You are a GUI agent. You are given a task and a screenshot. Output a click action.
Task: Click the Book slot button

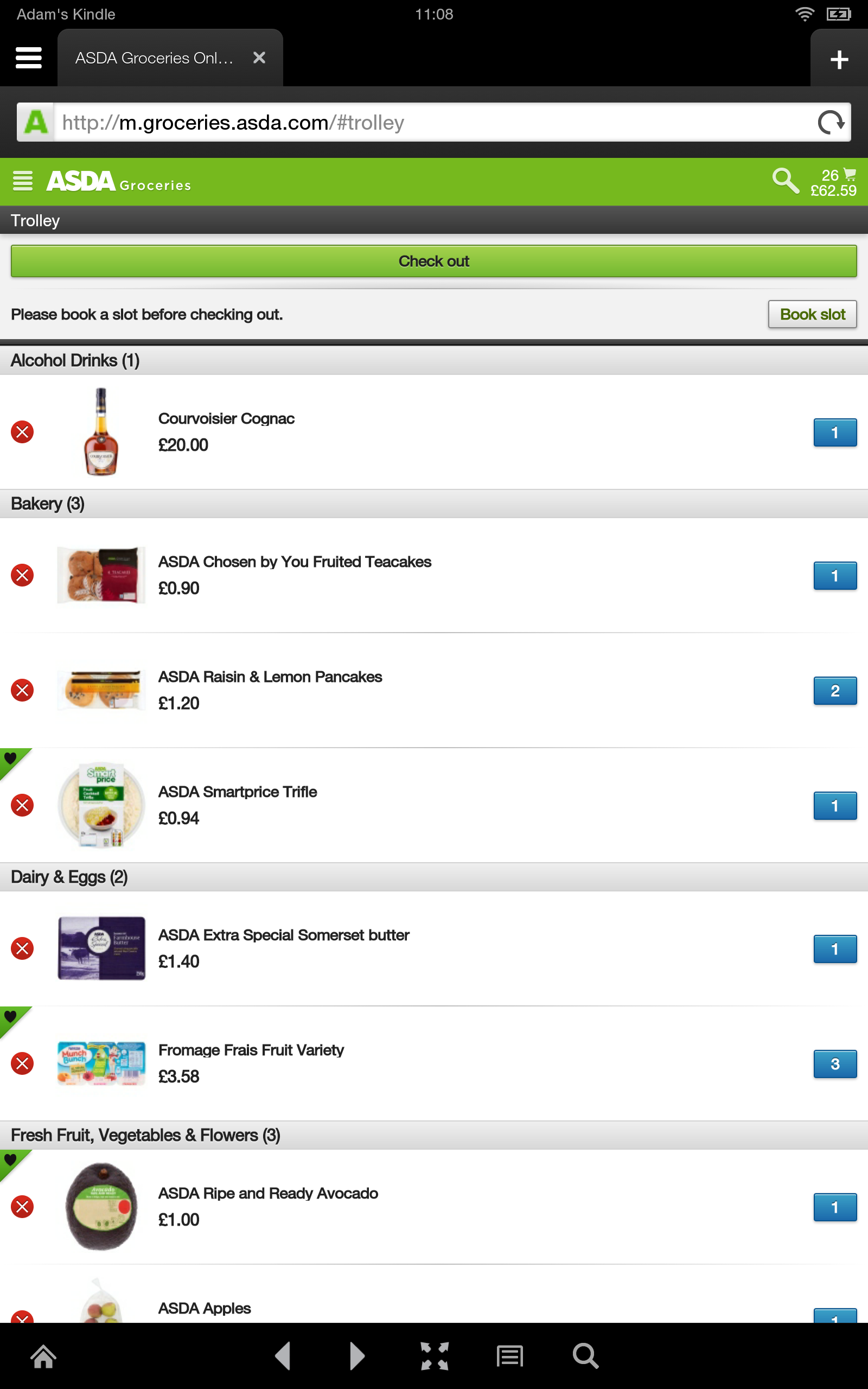812,315
